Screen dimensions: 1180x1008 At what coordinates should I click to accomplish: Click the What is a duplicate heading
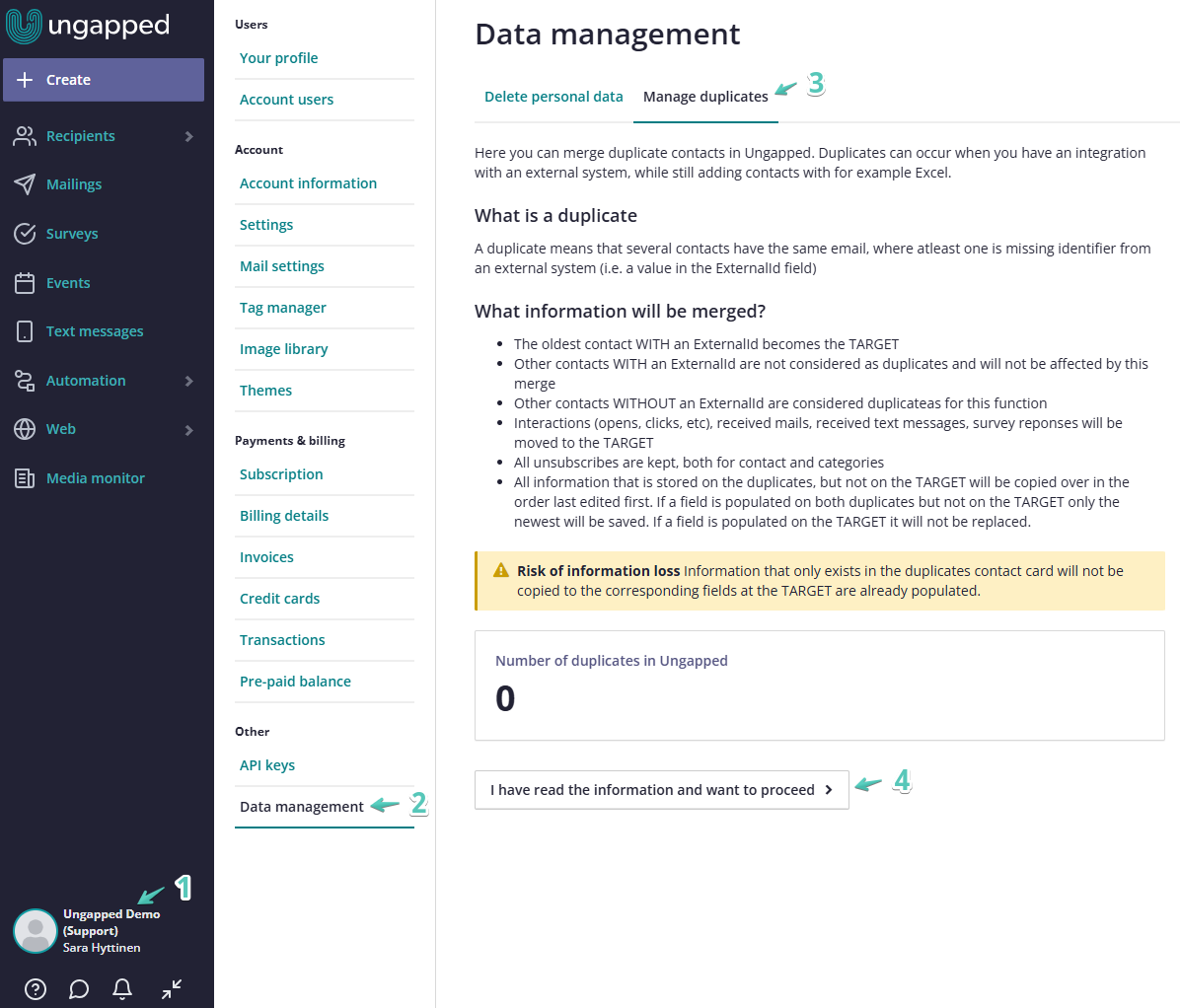555,216
